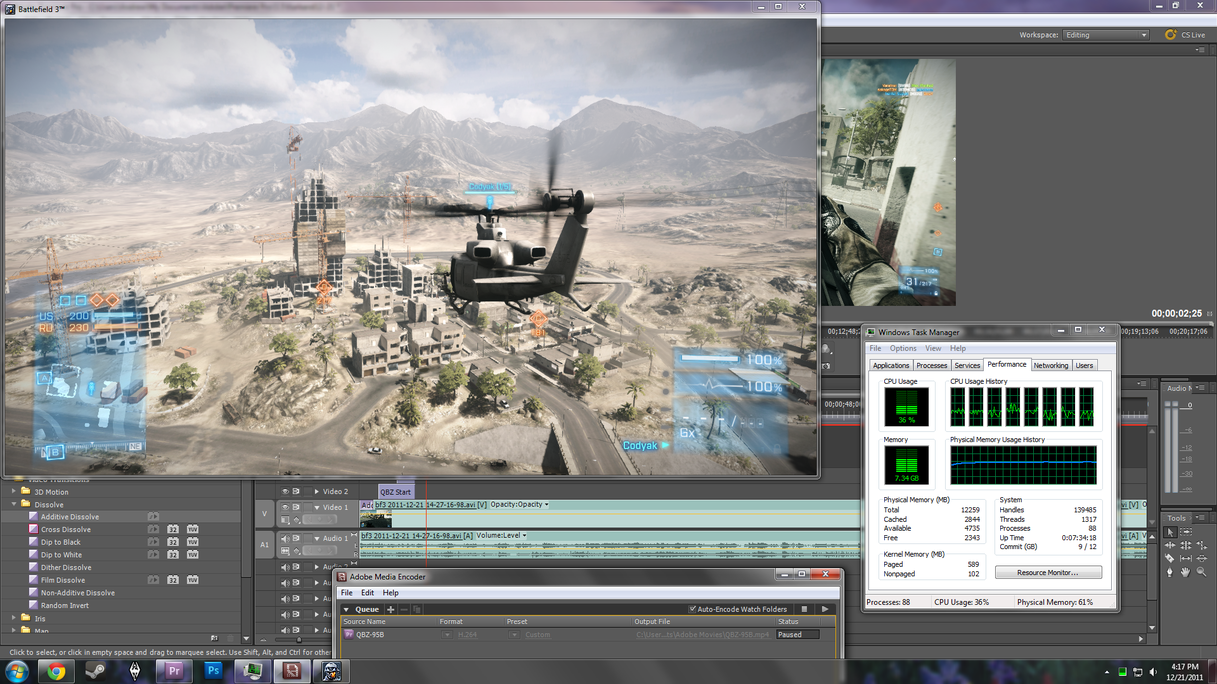The width and height of the screenshot is (1217, 684).
Task: Open the Preset dropdown for QBZ-95B
Action: tap(514, 635)
